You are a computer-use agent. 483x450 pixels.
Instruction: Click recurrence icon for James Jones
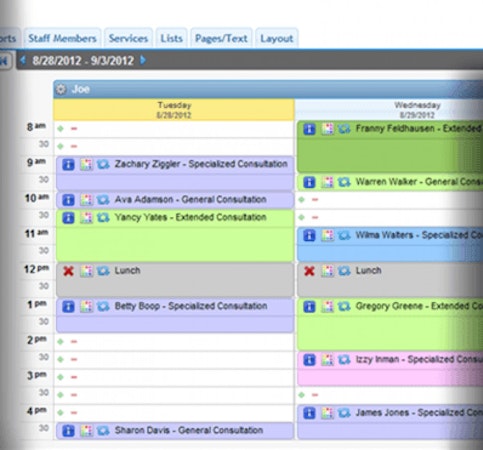coord(344,413)
